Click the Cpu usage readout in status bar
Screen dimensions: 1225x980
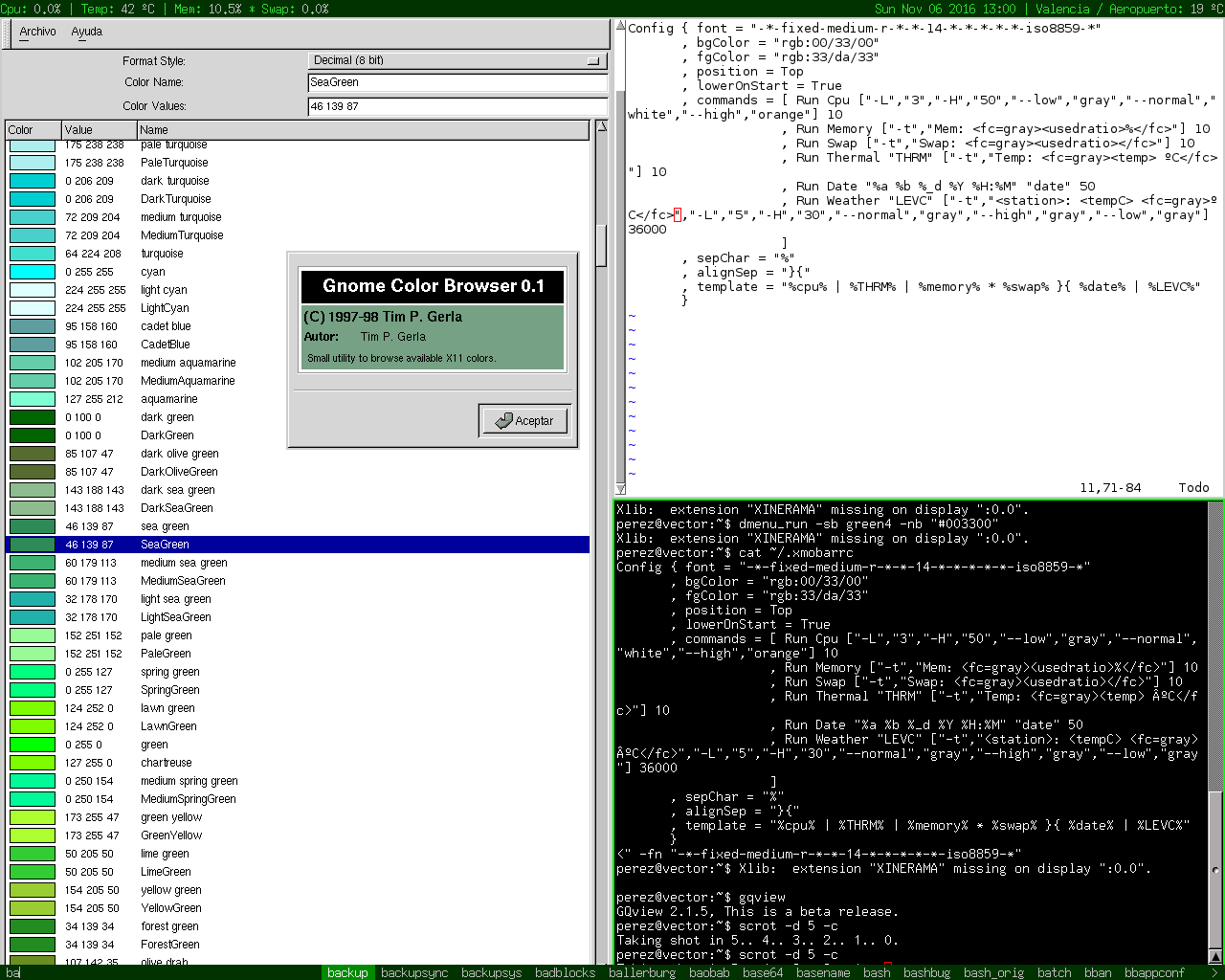[x=31, y=9]
